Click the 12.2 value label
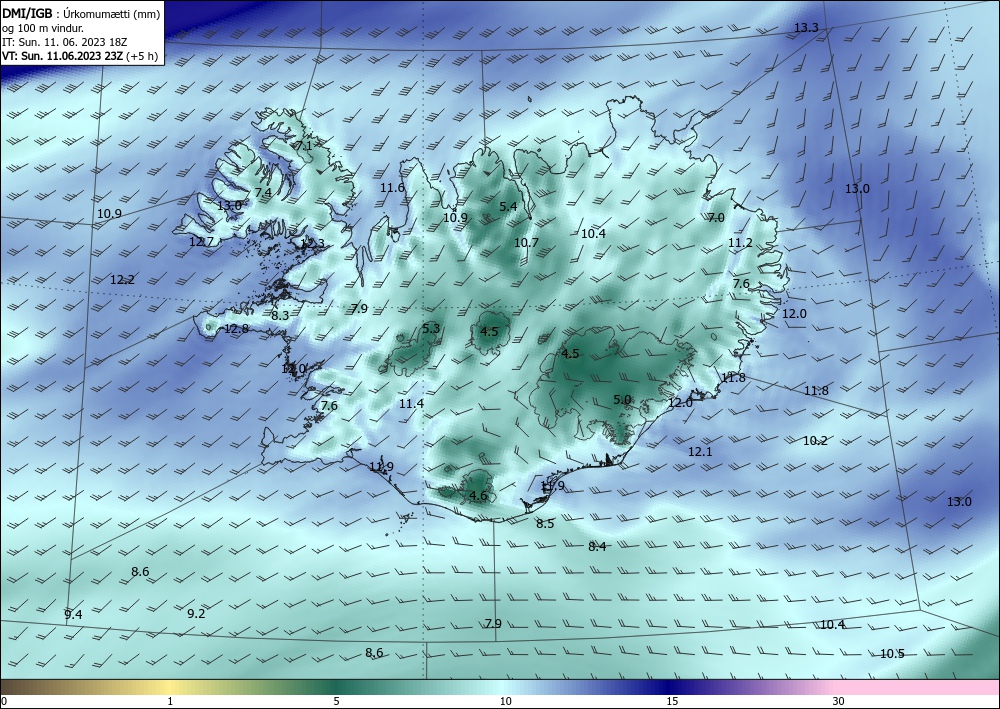 tap(122, 279)
